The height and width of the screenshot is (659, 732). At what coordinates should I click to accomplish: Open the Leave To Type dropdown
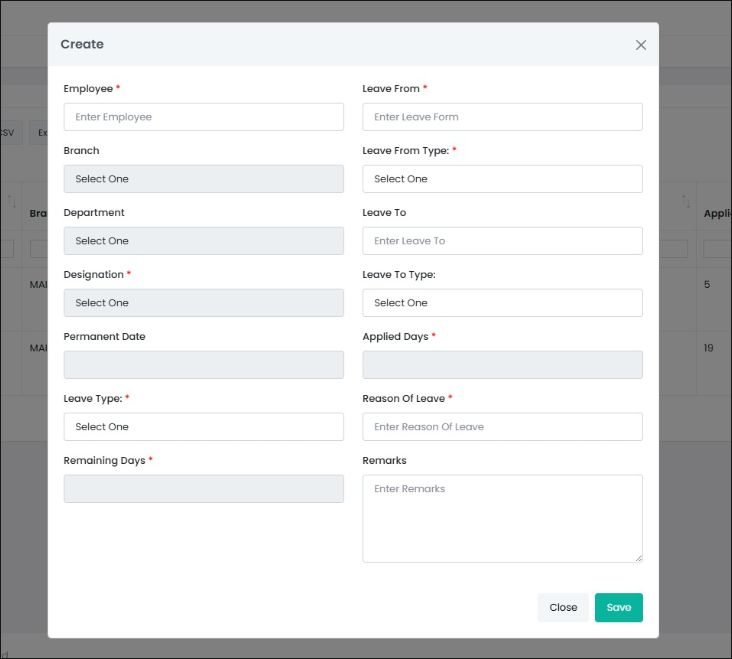[x=502, y=303]
